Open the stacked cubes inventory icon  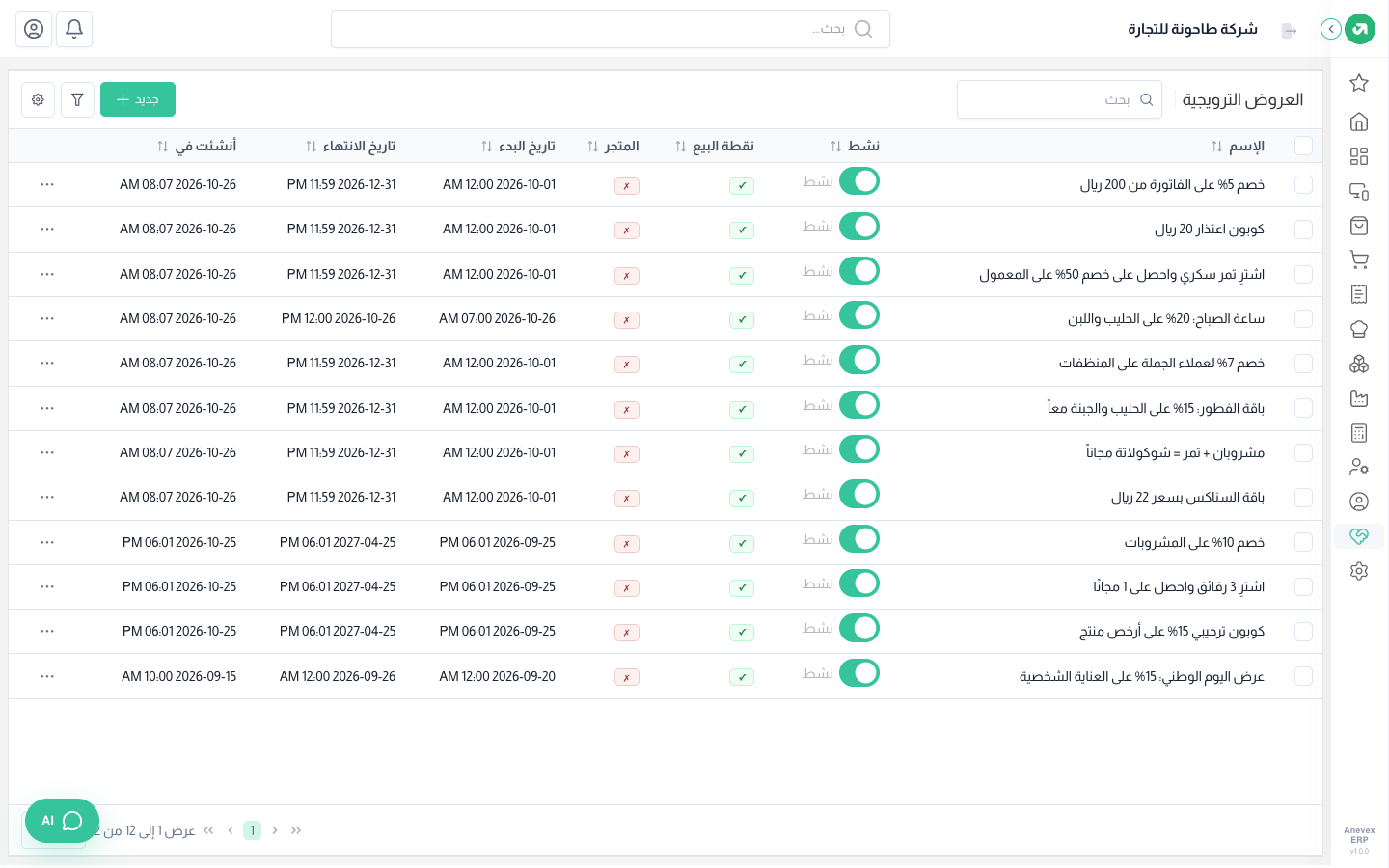tap(1359, 364)
